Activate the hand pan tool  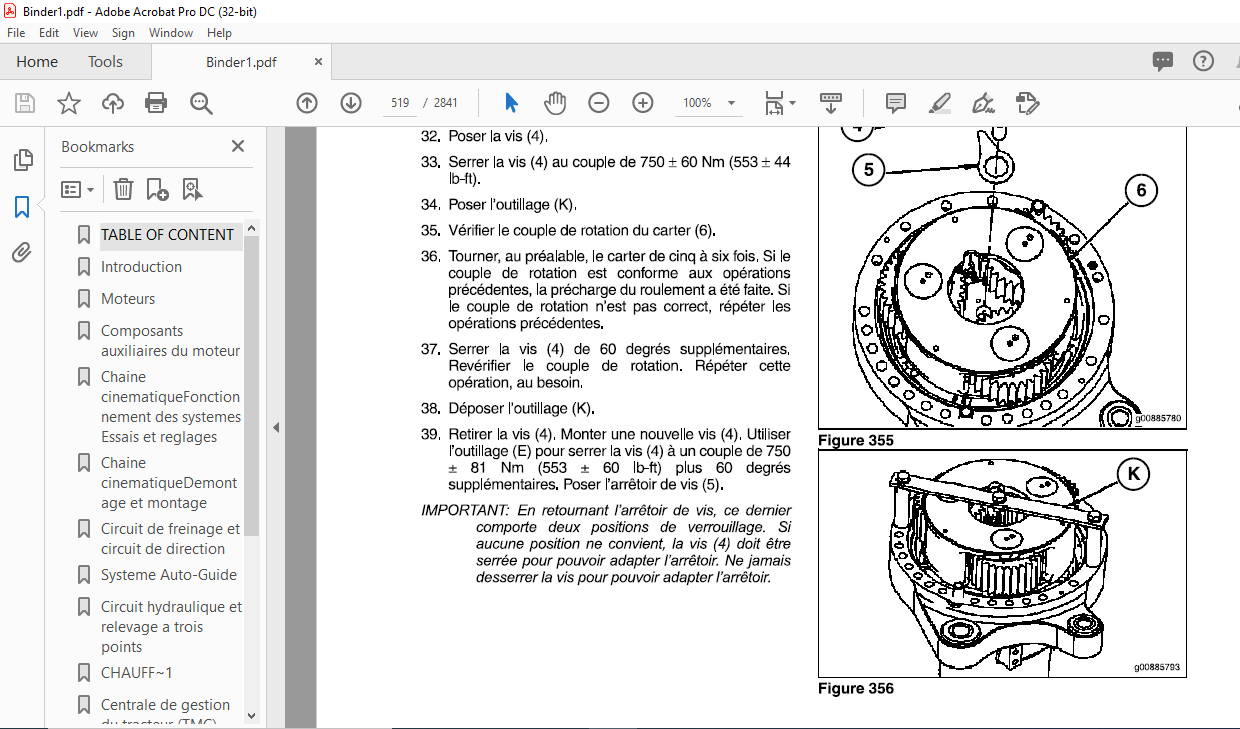555,103
